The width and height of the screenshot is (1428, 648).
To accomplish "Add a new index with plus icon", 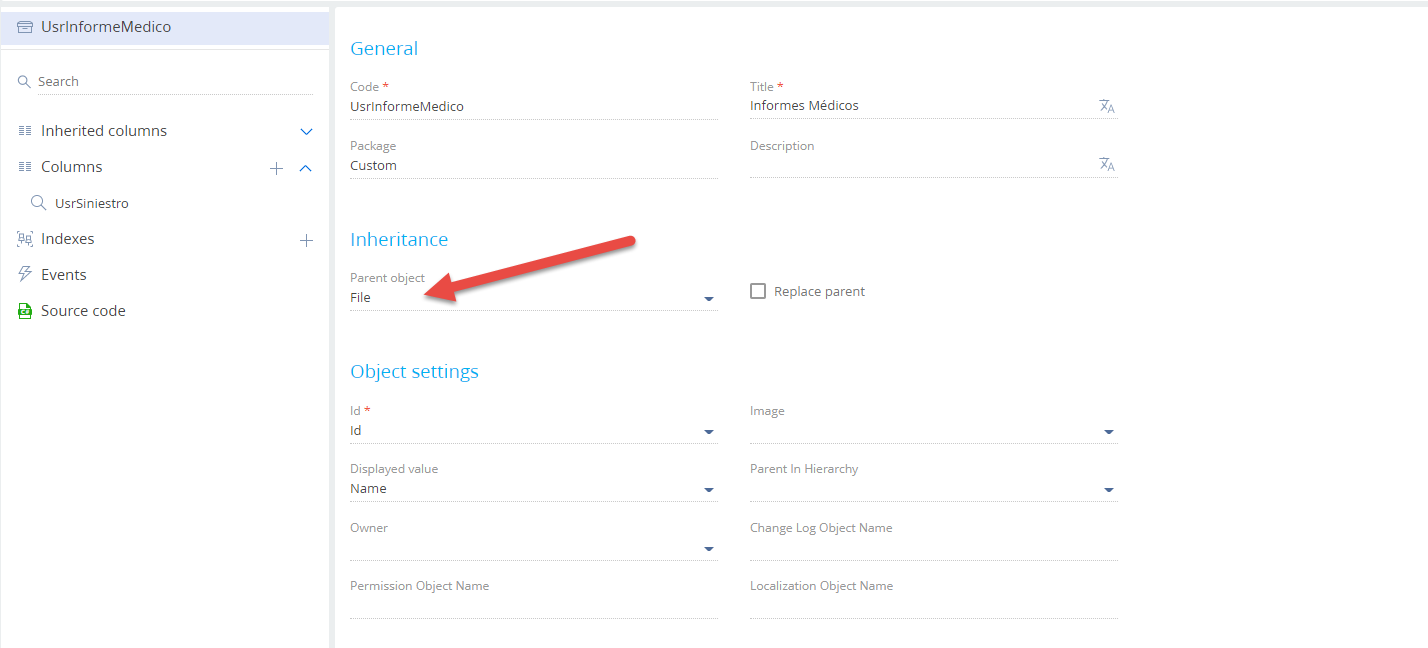I will 307,240.
